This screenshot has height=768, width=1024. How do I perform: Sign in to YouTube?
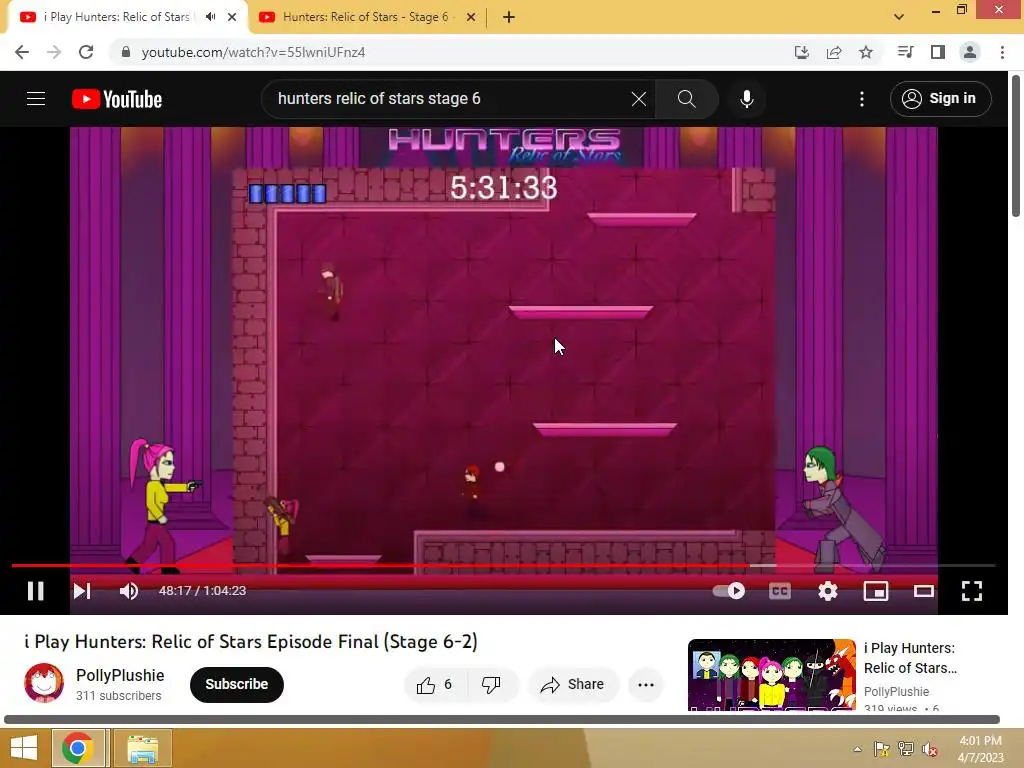[940, 99]
